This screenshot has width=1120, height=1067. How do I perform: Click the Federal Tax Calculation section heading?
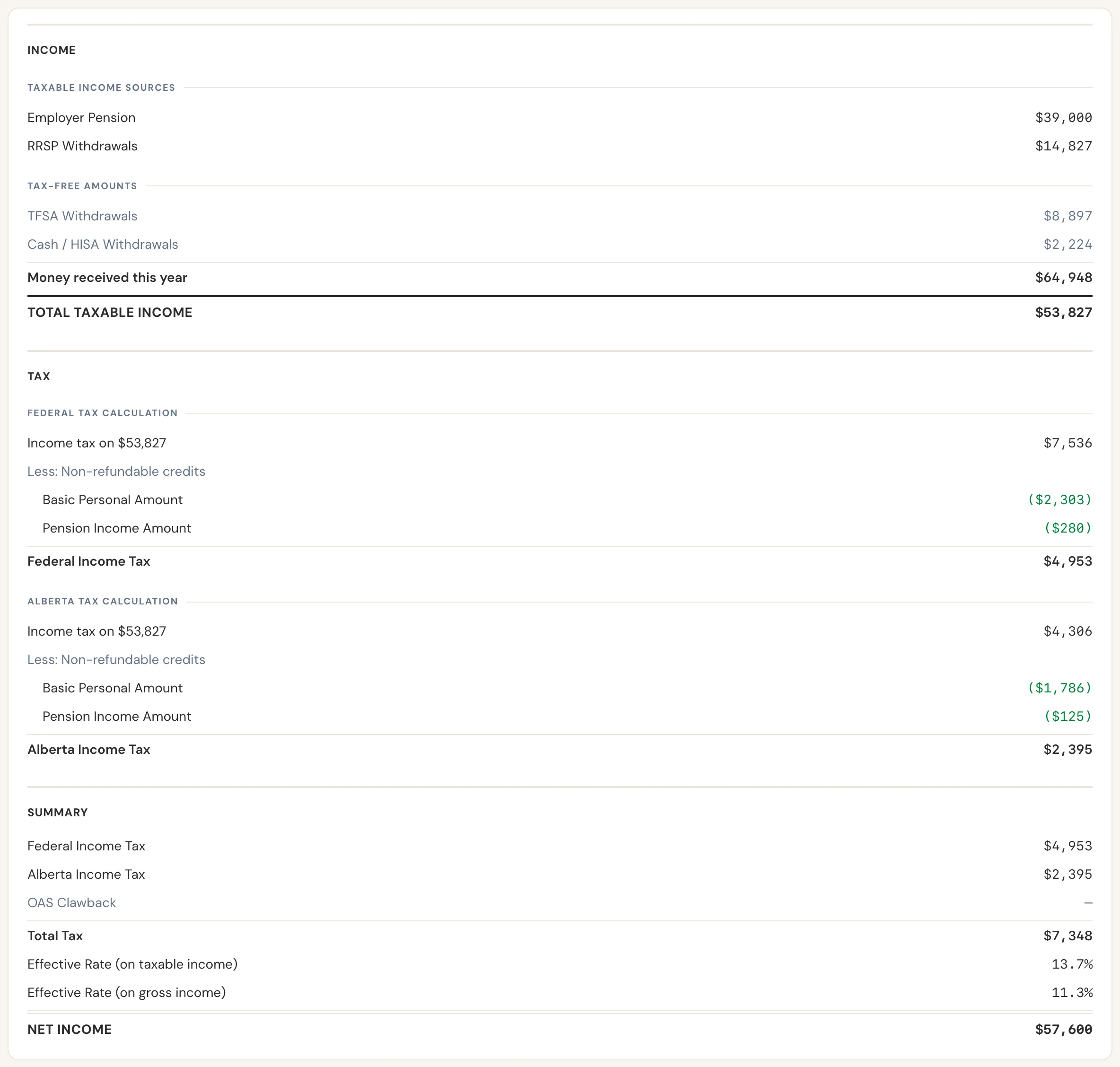coord(102,413)
